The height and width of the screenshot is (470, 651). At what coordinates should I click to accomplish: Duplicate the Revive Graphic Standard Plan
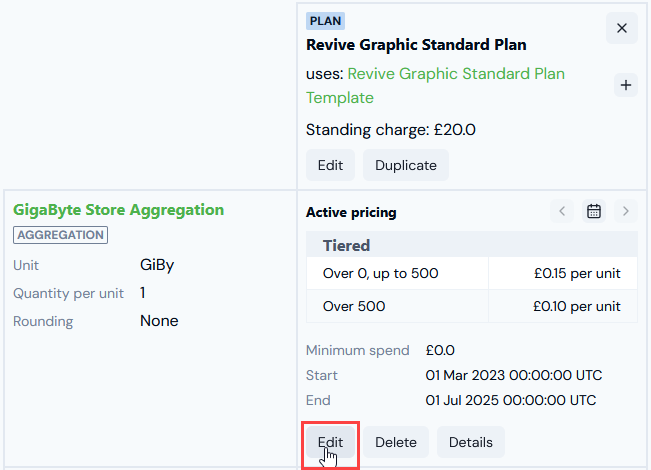406,165
